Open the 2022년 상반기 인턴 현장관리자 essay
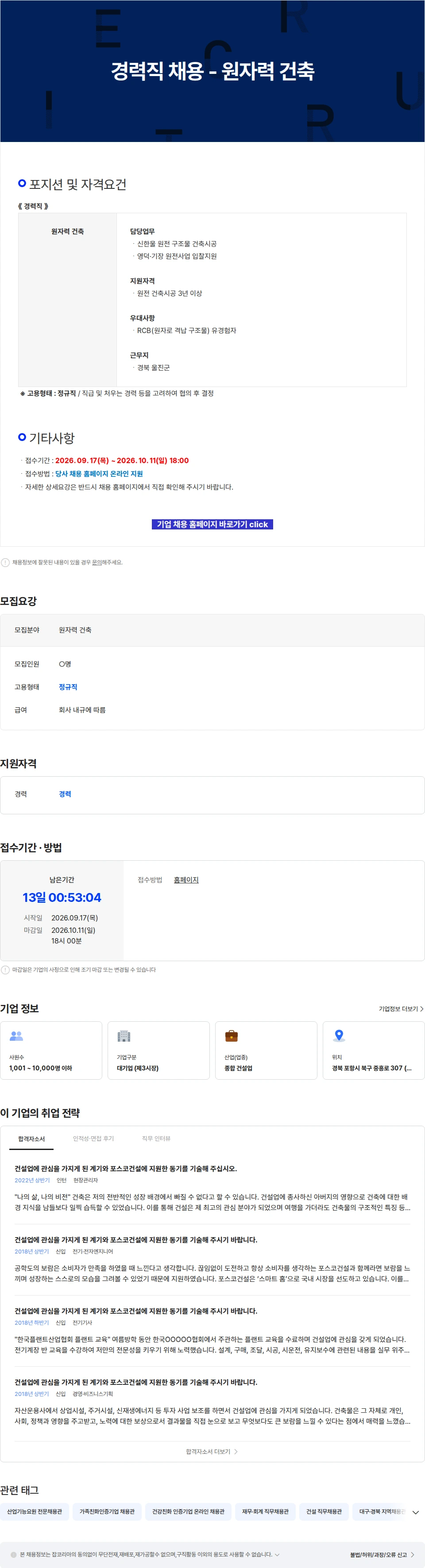This screenshot has height=1568, width=425. pos(212,1188)
